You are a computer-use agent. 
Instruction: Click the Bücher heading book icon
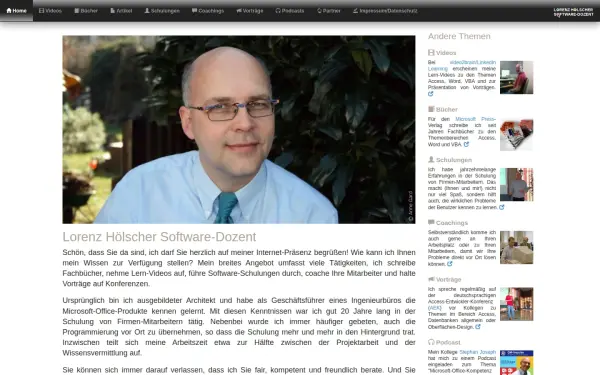coord(431,109)
